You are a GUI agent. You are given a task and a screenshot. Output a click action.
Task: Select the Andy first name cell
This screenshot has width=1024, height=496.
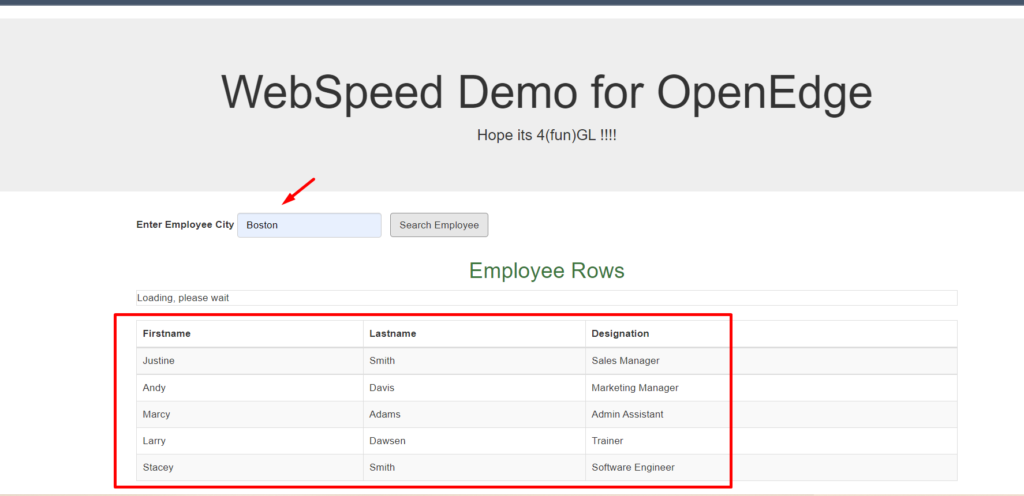pos(154,387)
